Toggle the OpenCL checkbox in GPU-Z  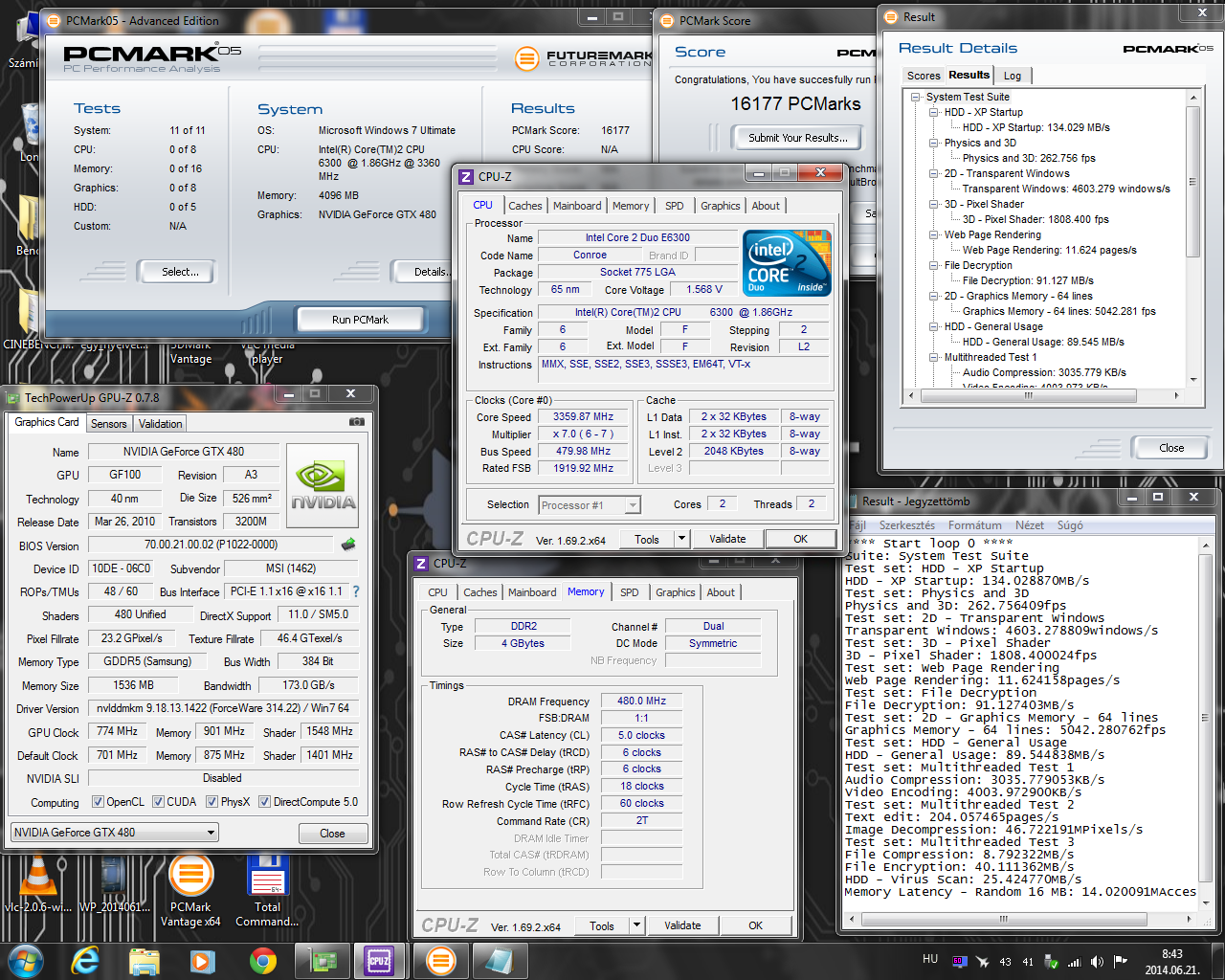pyautogui.click(x=98, y=802)
